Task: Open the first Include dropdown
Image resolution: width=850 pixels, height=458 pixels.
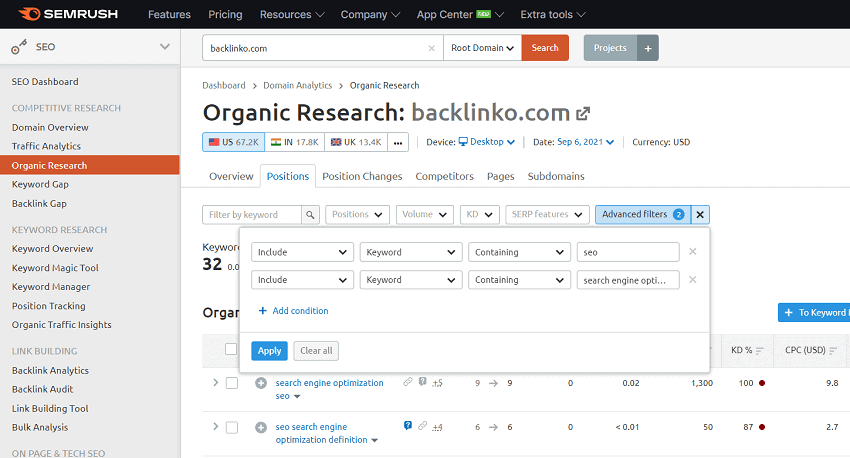Action: (x=302, y=252)
